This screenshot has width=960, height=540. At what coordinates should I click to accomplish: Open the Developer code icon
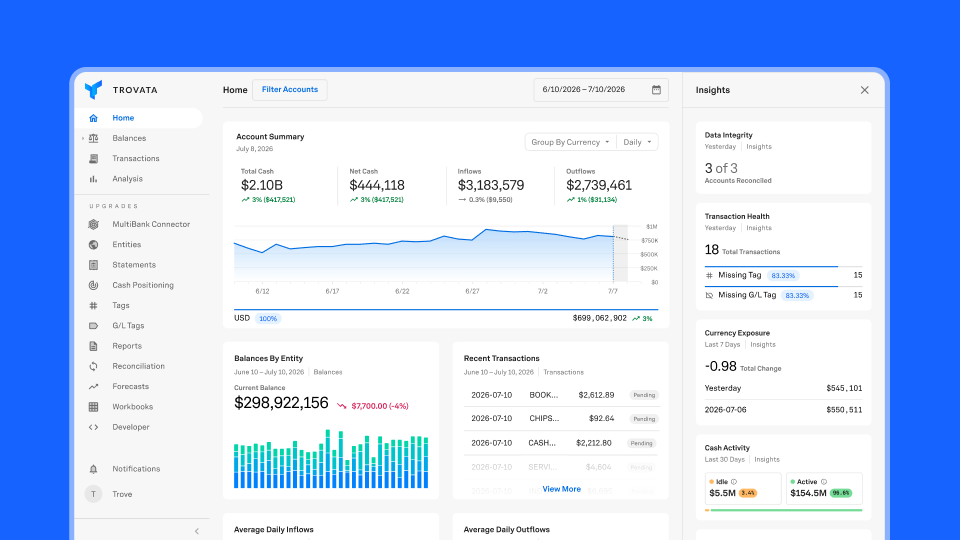point(93,427)
